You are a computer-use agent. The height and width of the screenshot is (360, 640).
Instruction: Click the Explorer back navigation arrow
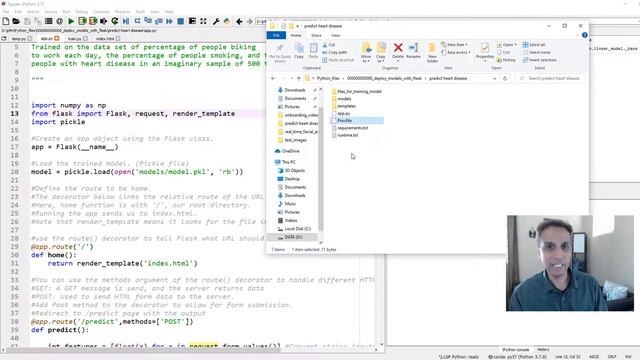(273, 78)
